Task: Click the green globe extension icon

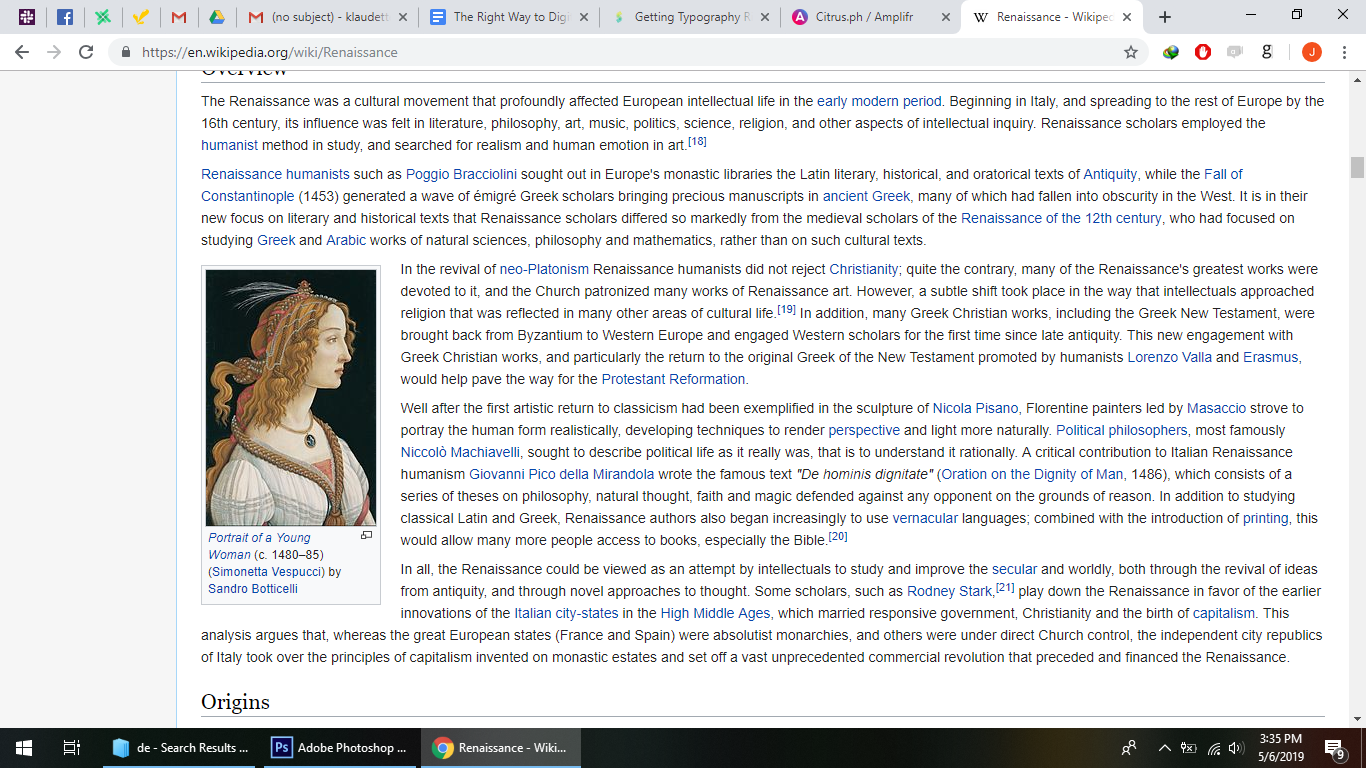Action: coord(1171,52)
